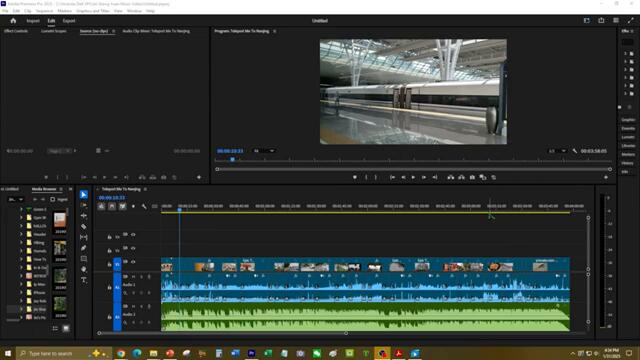The image size is (640, 360).
Task: Open playback resolution dropdown
Action: 557,151
